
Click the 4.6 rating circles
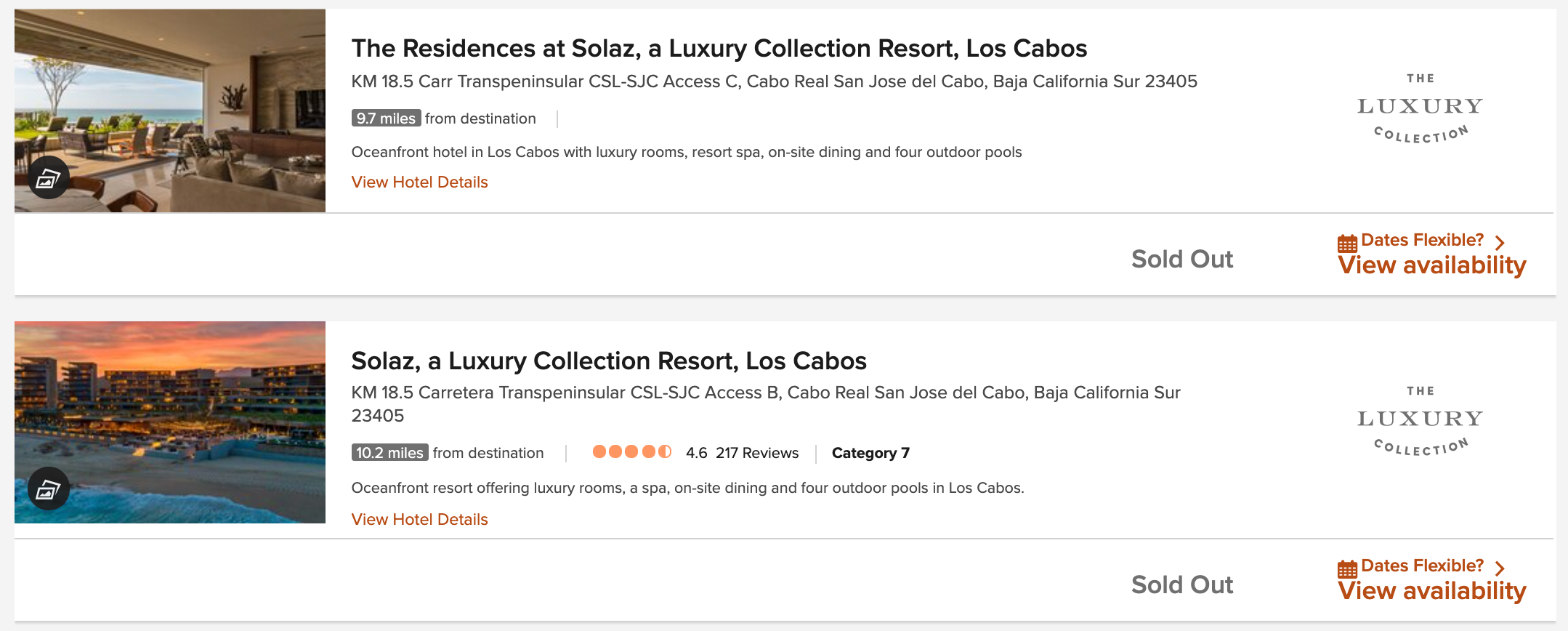pos(631,452)
